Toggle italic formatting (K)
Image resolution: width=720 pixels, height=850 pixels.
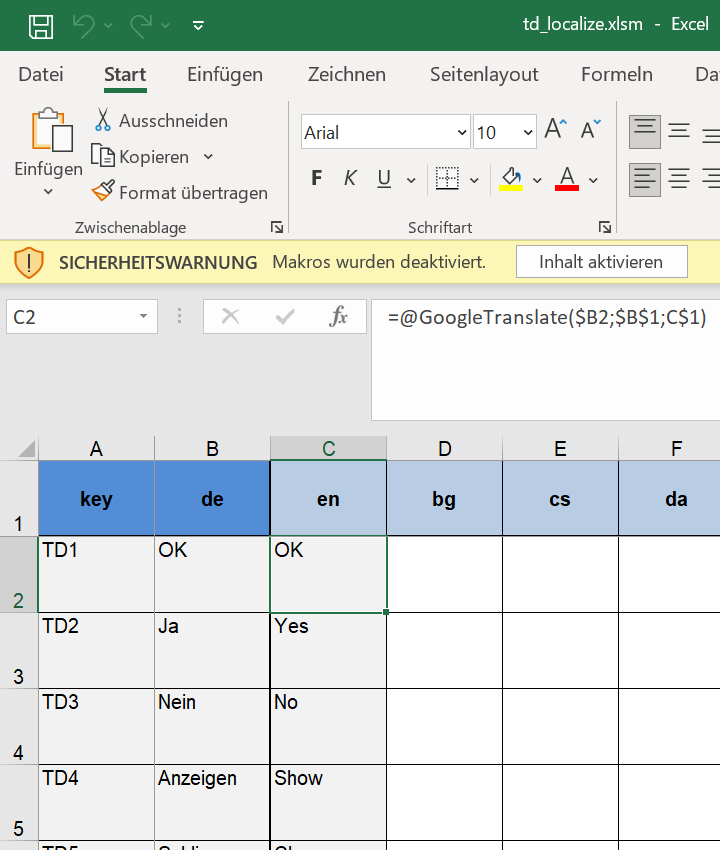pyautogui.click(x=350, y=179)
